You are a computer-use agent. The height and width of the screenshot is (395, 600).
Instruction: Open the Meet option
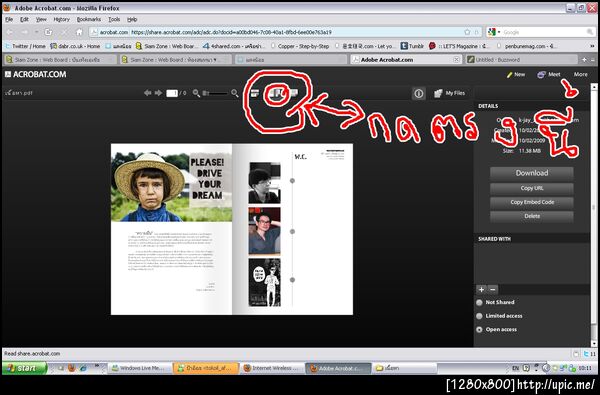tap(549, 75)
